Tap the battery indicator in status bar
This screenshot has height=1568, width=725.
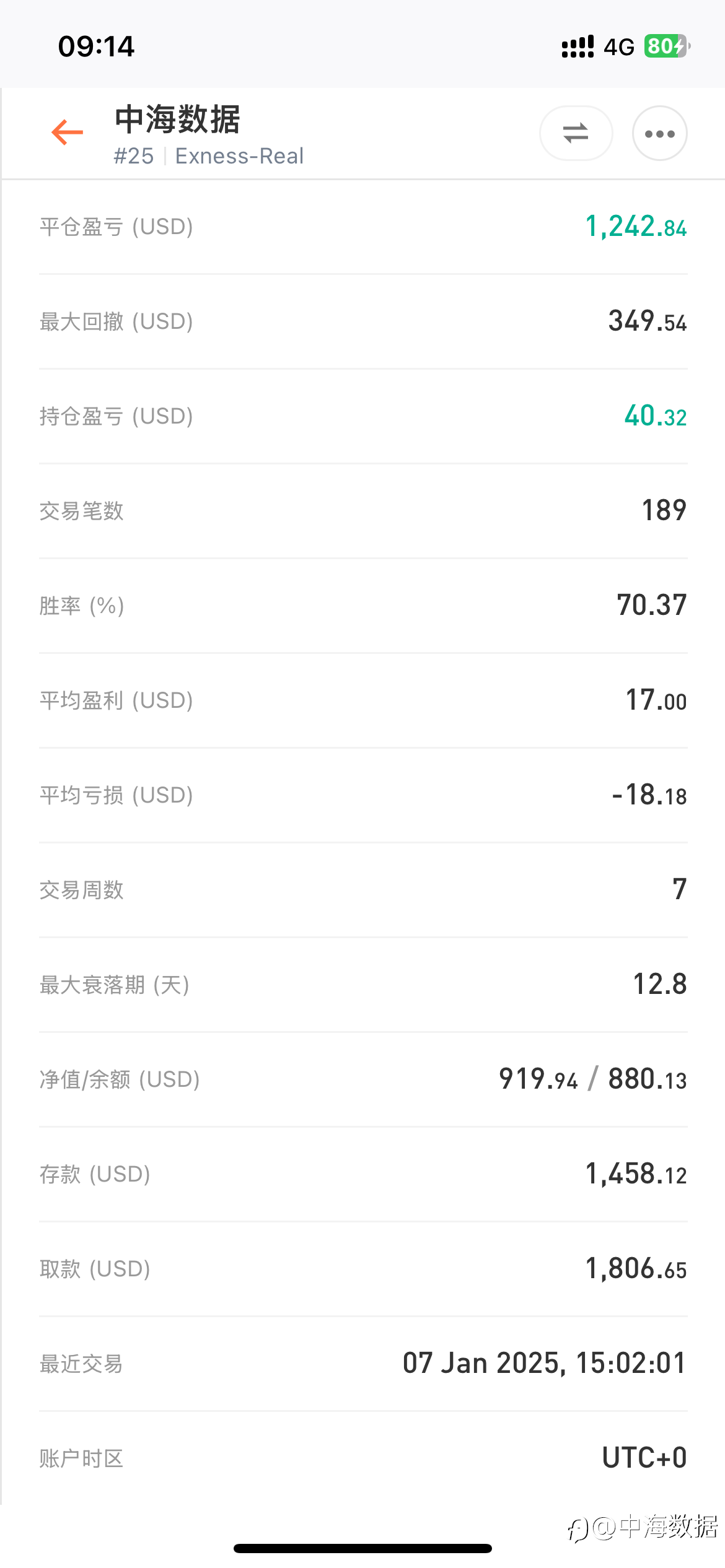pyautogui.click(x=667, y=46)
